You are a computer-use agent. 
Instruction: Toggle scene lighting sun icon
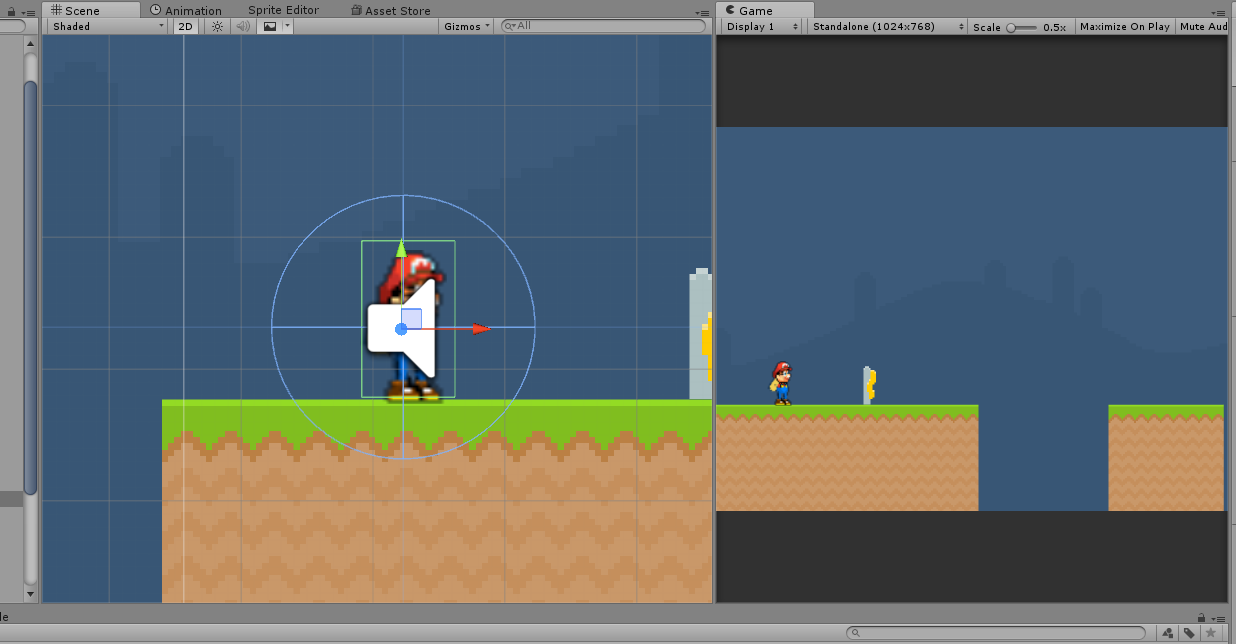pos(218,26)
